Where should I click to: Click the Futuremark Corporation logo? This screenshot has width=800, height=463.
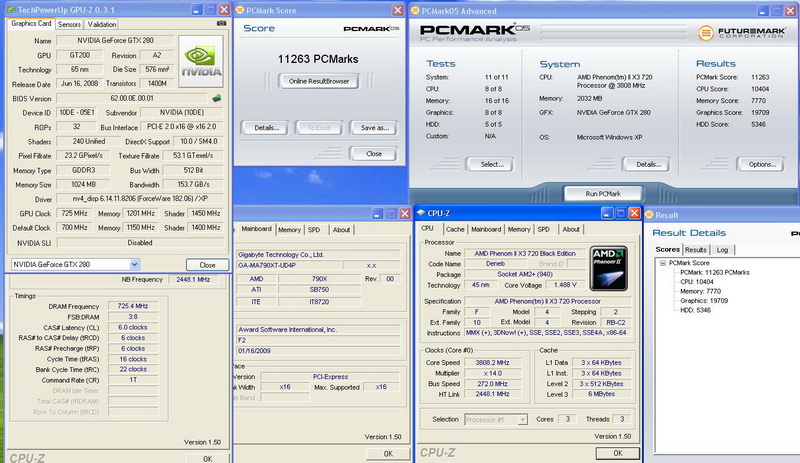click(x=741, y=33)
